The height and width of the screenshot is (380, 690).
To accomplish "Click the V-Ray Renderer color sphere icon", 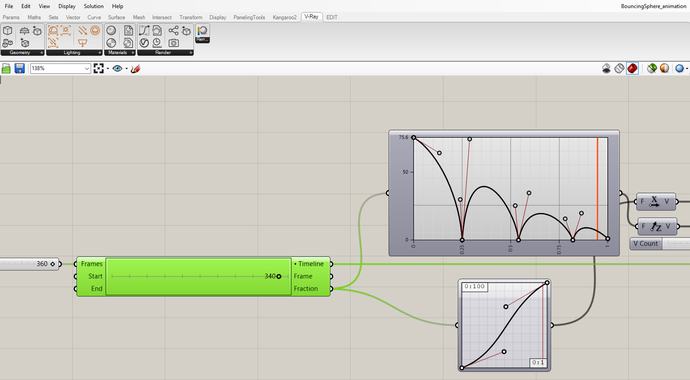I will coord(202,31).
